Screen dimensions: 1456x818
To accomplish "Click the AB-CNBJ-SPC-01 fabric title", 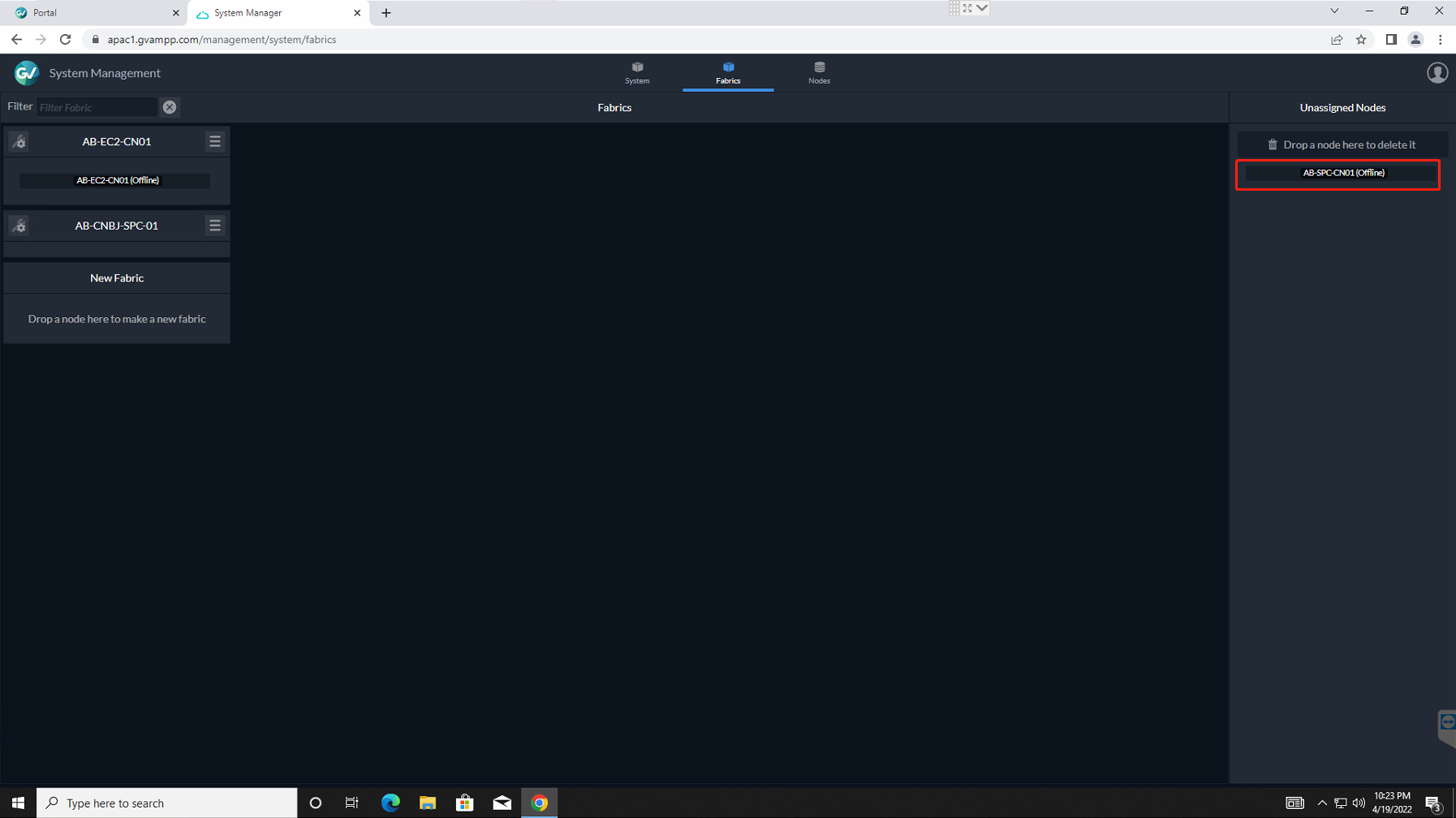I will (x=117, y=226).
